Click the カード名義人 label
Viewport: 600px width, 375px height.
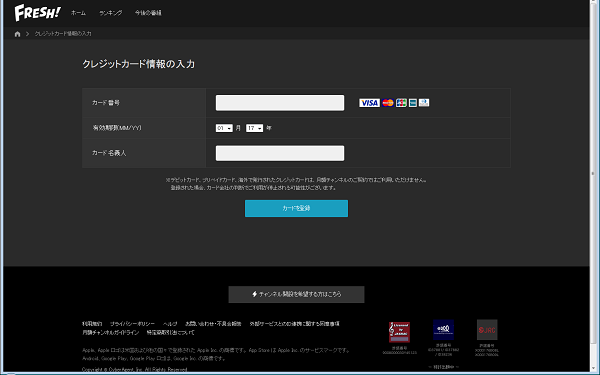tap(109, 153)
